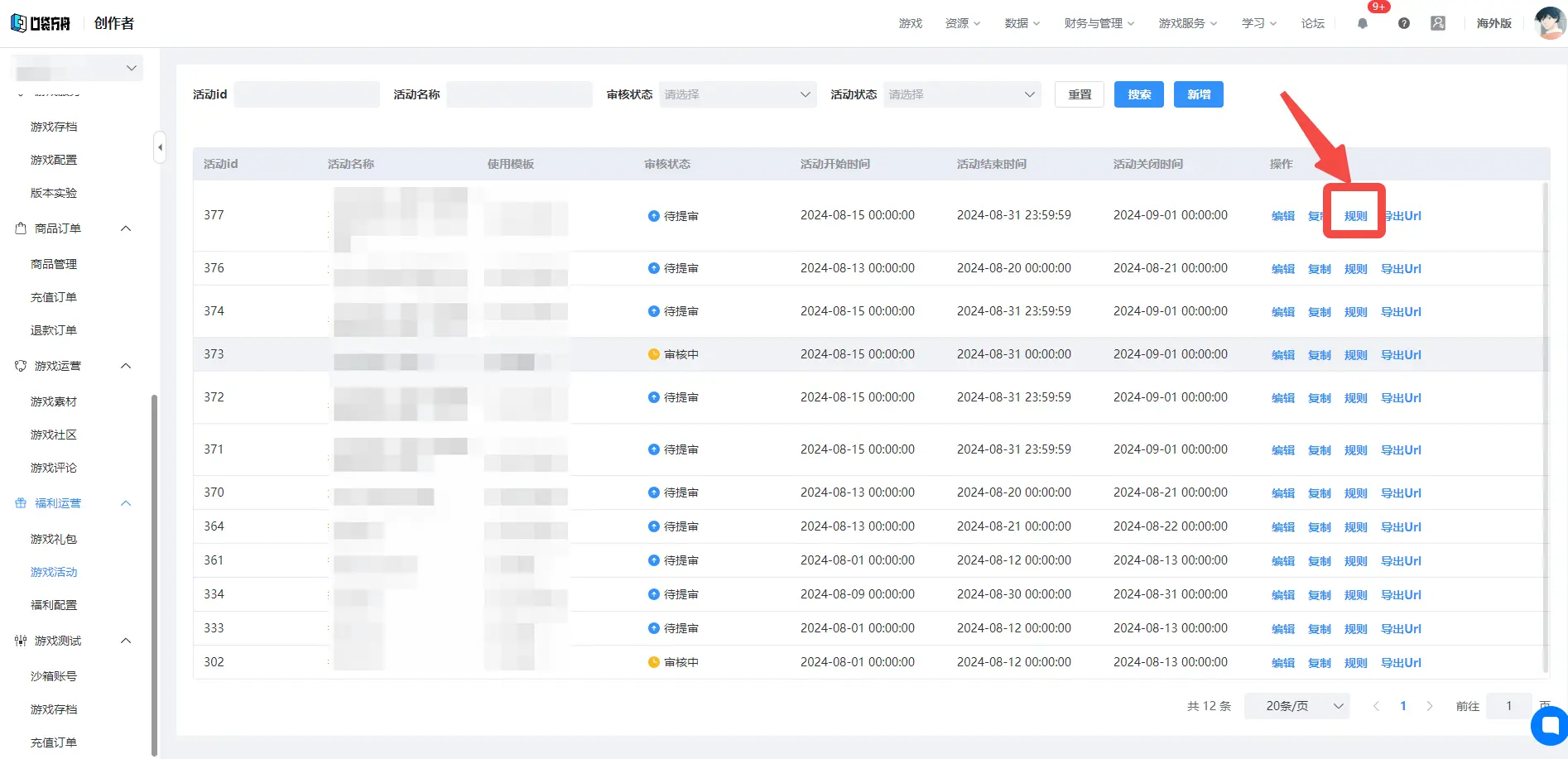
Task: Click 导出Url for activity 333
Action: click(1401, 629)
